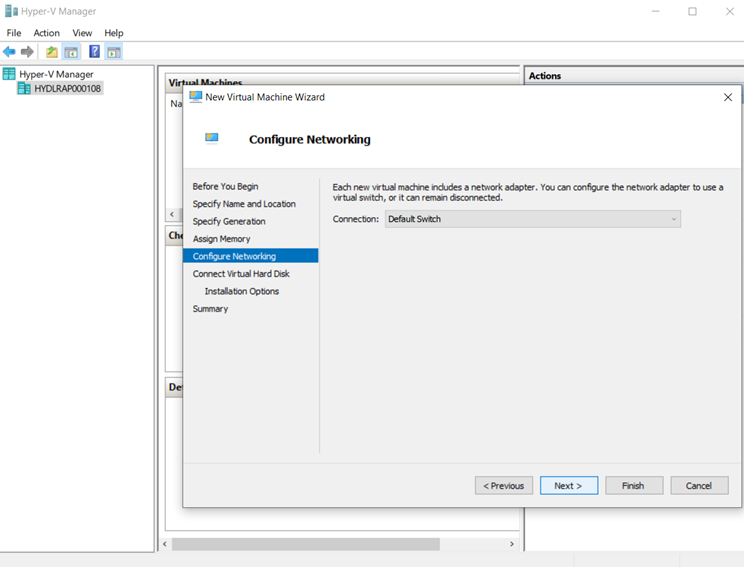The image size is (744, 567).
Task: Click the Up one level folder icon
Action: (x=52, y=52)
